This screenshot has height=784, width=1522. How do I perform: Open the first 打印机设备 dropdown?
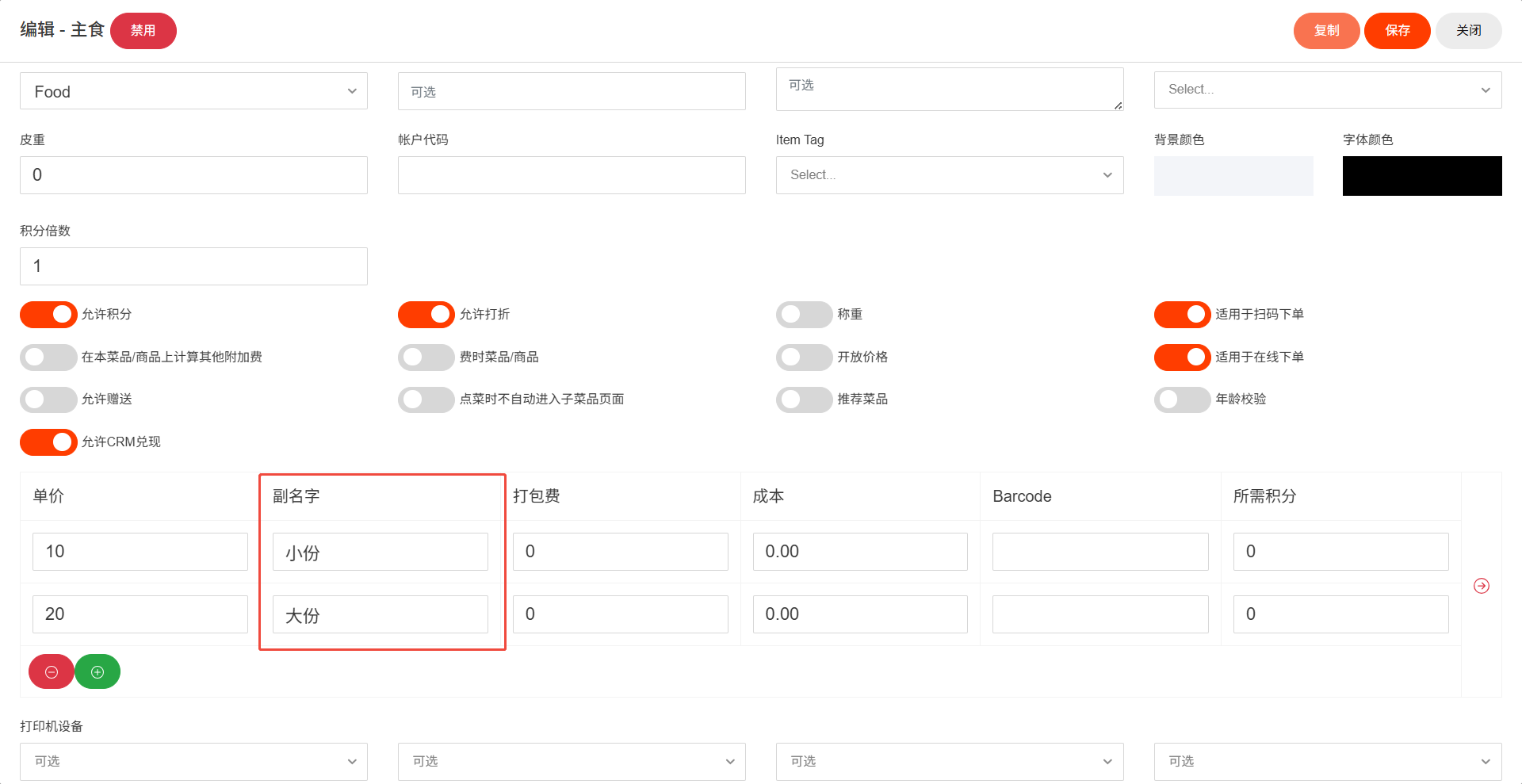[x=193, y=761]
